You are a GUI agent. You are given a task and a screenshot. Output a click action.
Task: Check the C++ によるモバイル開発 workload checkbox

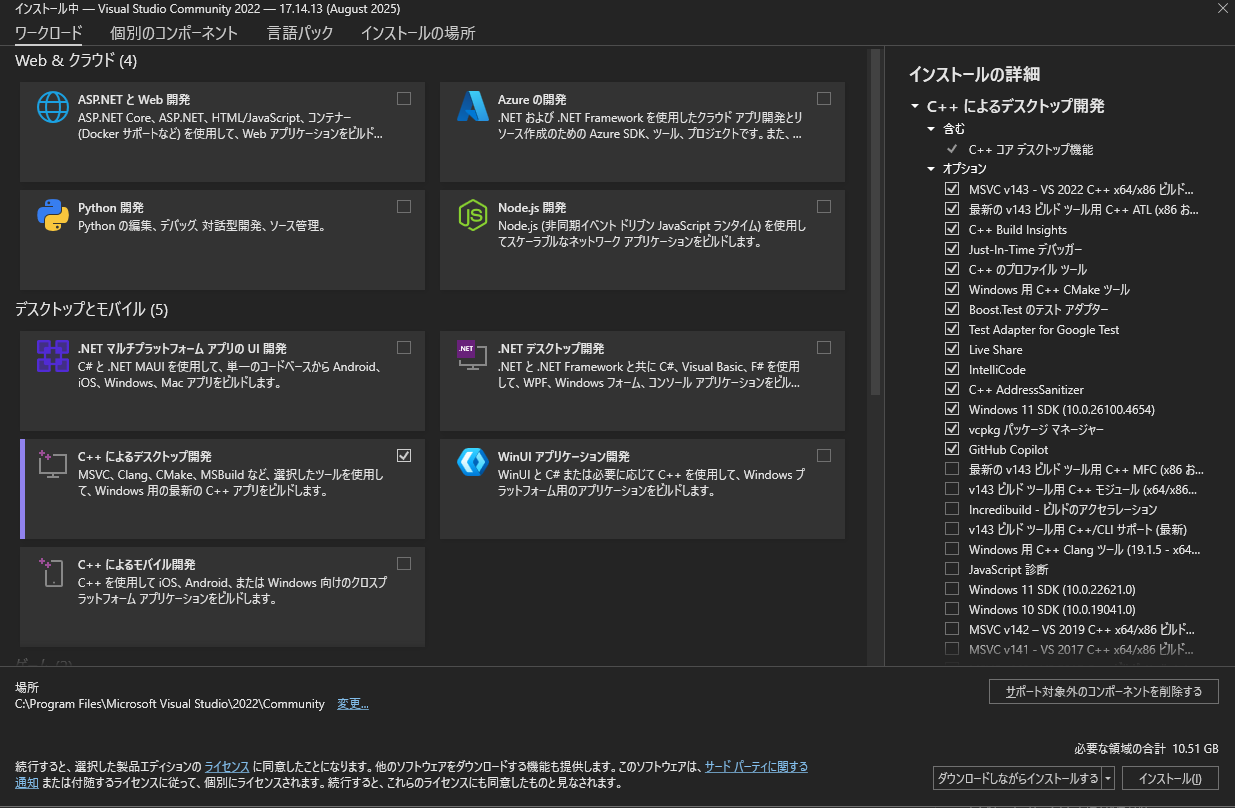pyautogui.click(x=404, y=563)
